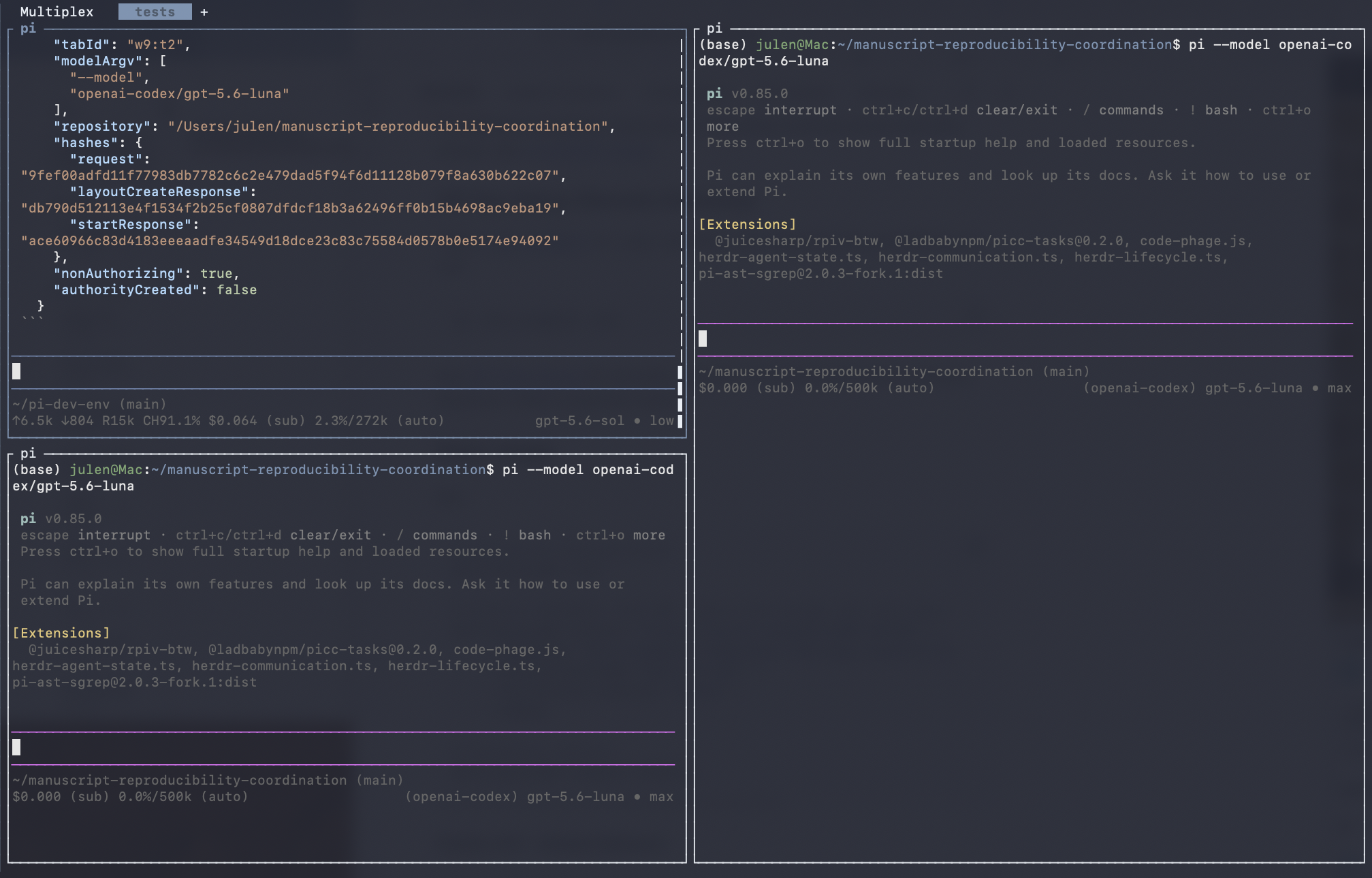The width and height of the screenshot is (1372, 878).
Task: Click the hash value starting with 9fef00adfd
Action: 289,175
